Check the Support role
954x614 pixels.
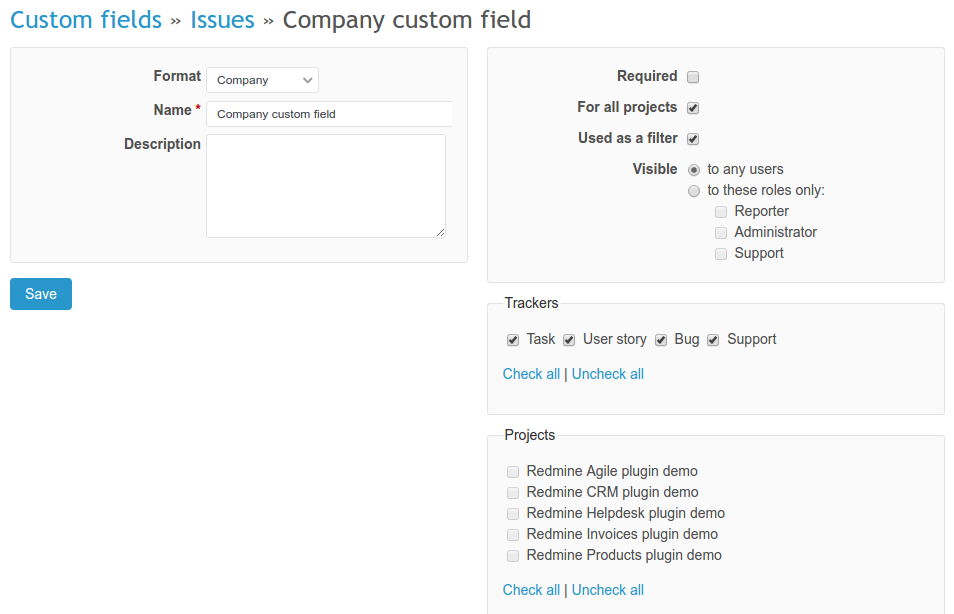tap(721, 253)
